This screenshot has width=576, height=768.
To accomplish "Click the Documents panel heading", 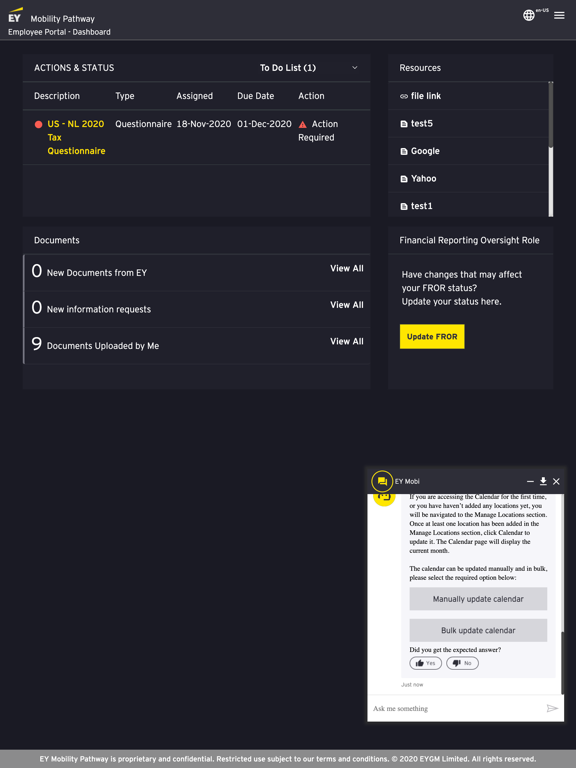I will 57,240.
